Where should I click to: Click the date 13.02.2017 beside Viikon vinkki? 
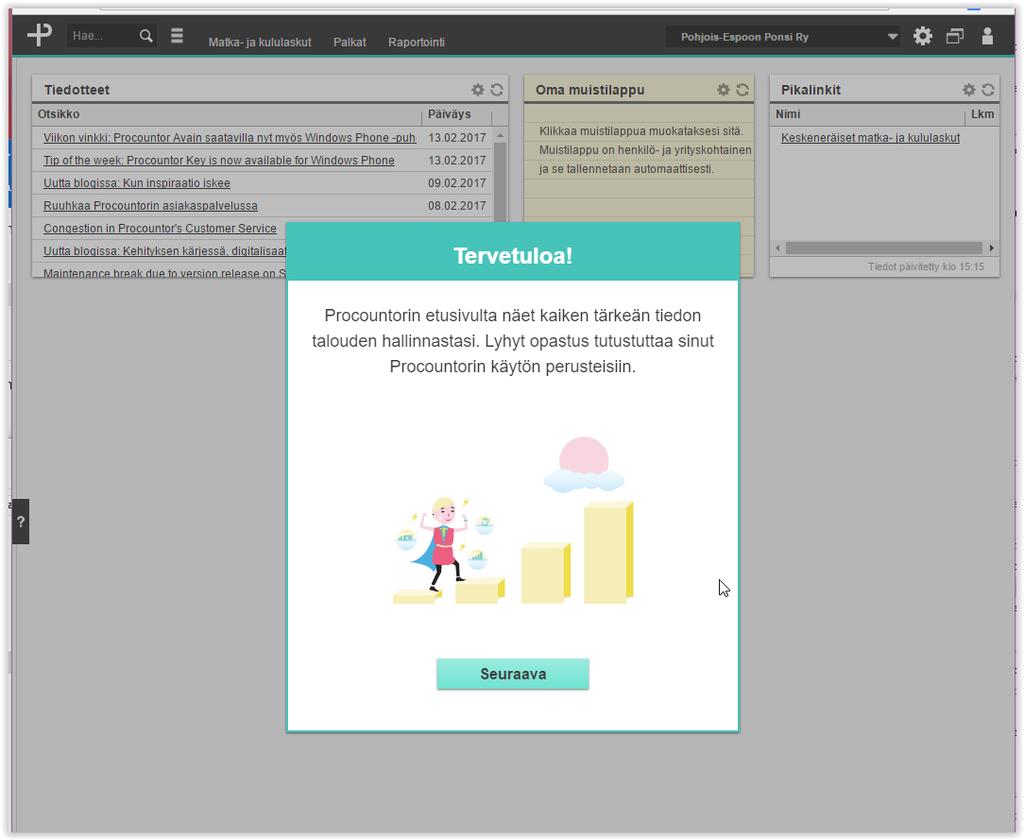tap(457, 138)
